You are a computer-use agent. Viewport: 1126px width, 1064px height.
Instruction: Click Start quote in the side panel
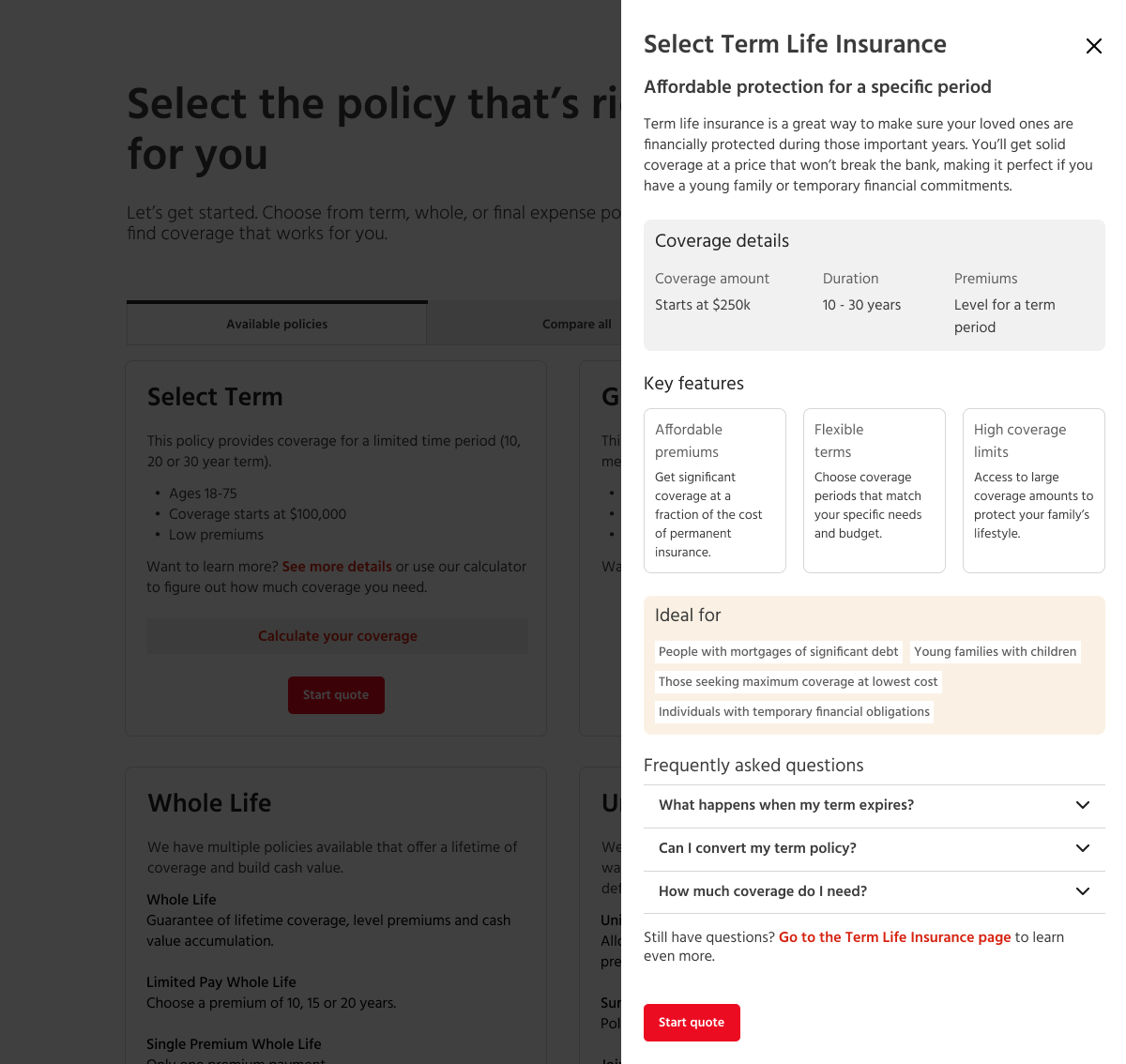point(692,1023)
